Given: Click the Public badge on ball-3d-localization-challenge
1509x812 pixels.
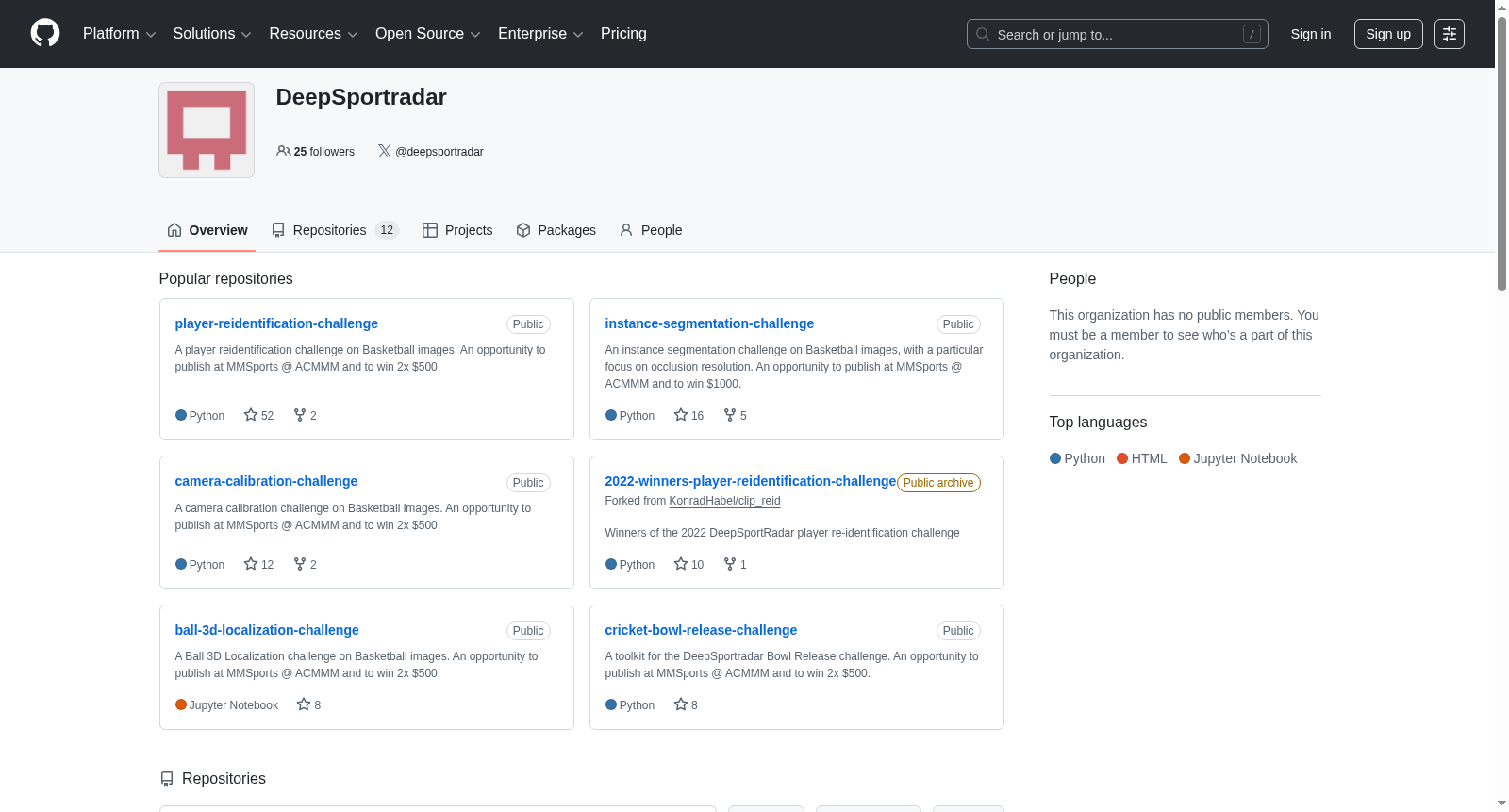Looking at the screenshot, I should 528,631.
